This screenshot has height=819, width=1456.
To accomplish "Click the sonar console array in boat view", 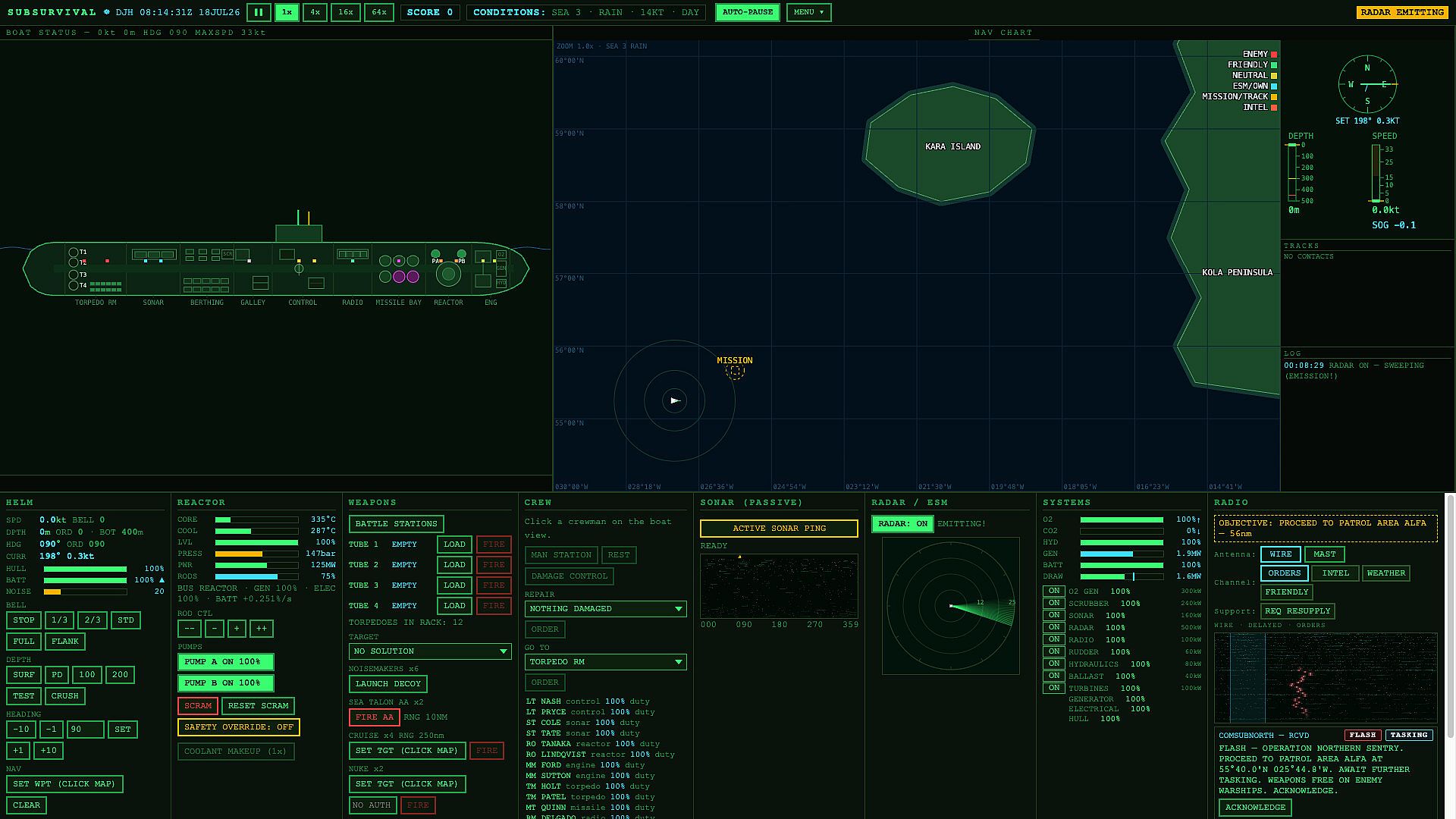I will coord(154,255).
